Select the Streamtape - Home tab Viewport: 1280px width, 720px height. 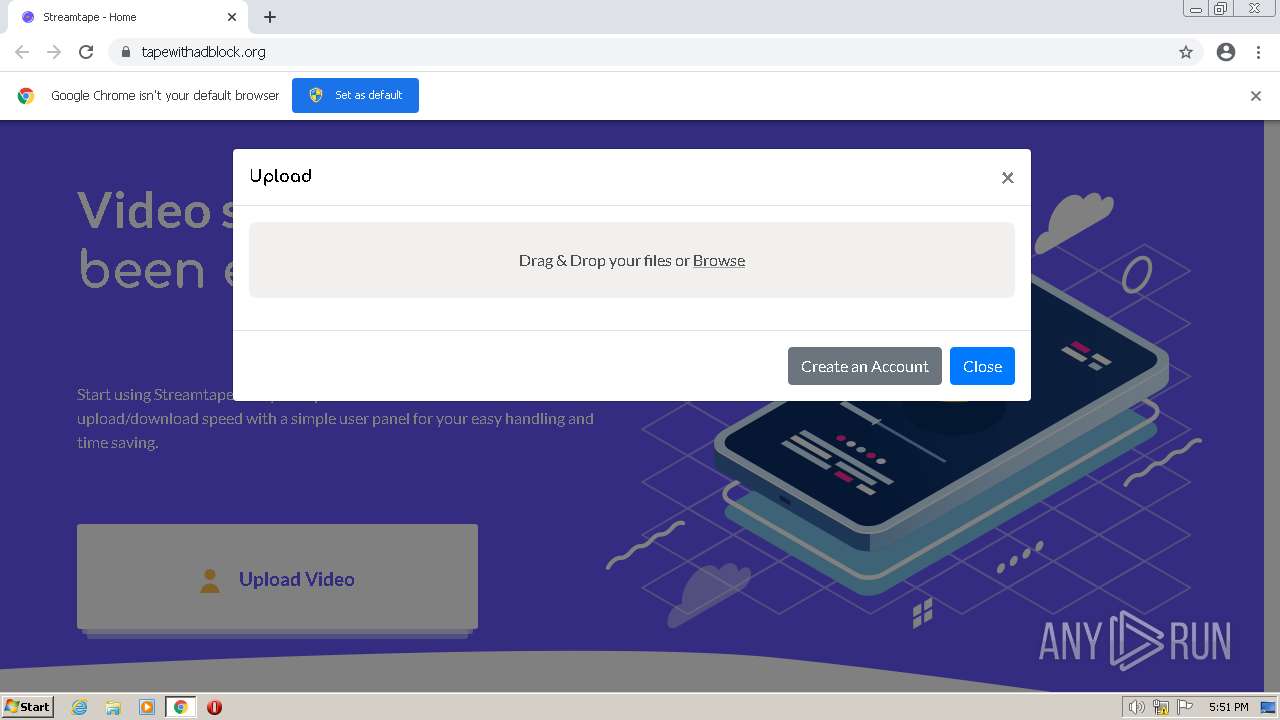127,17
